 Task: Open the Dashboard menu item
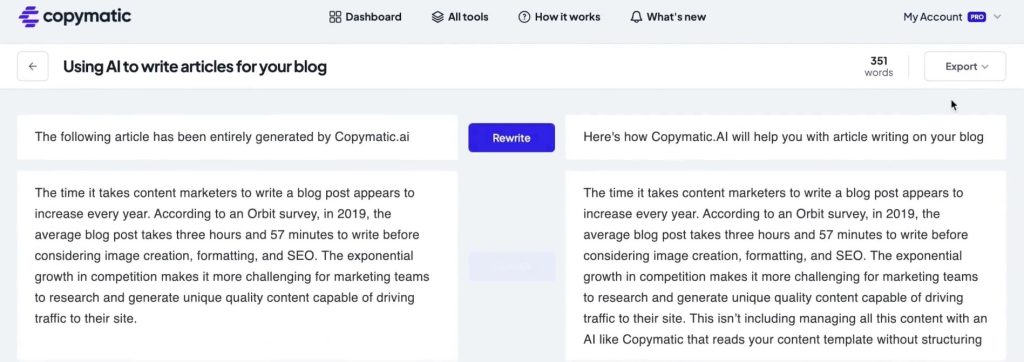(x=365, y=17)
